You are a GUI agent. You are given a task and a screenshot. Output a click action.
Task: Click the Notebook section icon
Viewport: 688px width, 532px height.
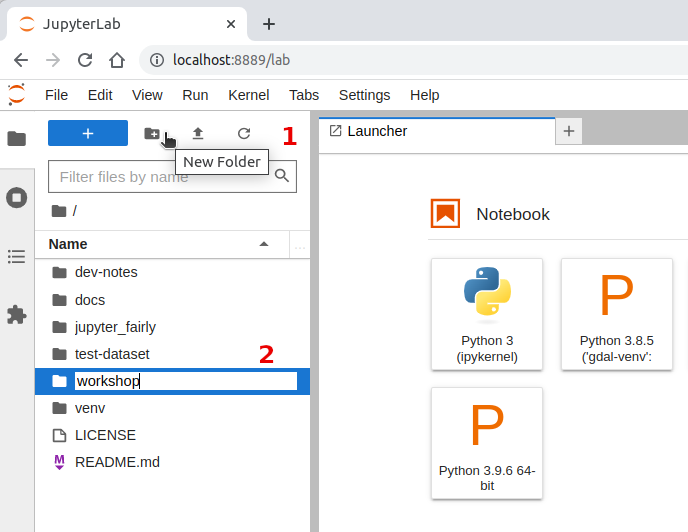pos(445,213)
